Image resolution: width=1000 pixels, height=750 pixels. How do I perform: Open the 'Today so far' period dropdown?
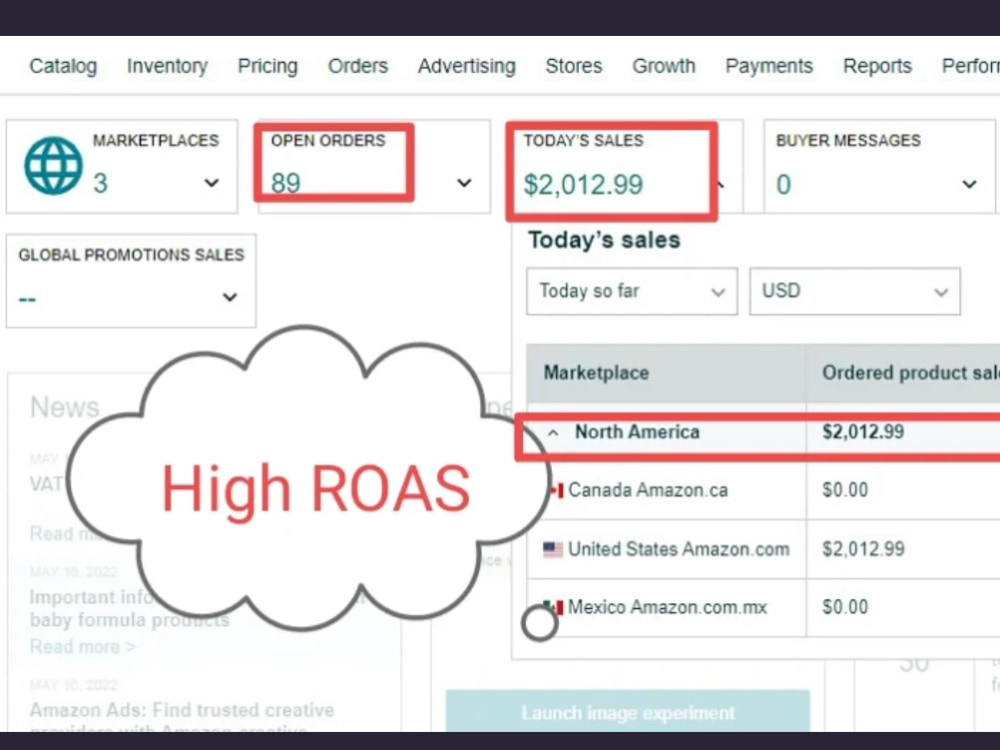[631, 291]
